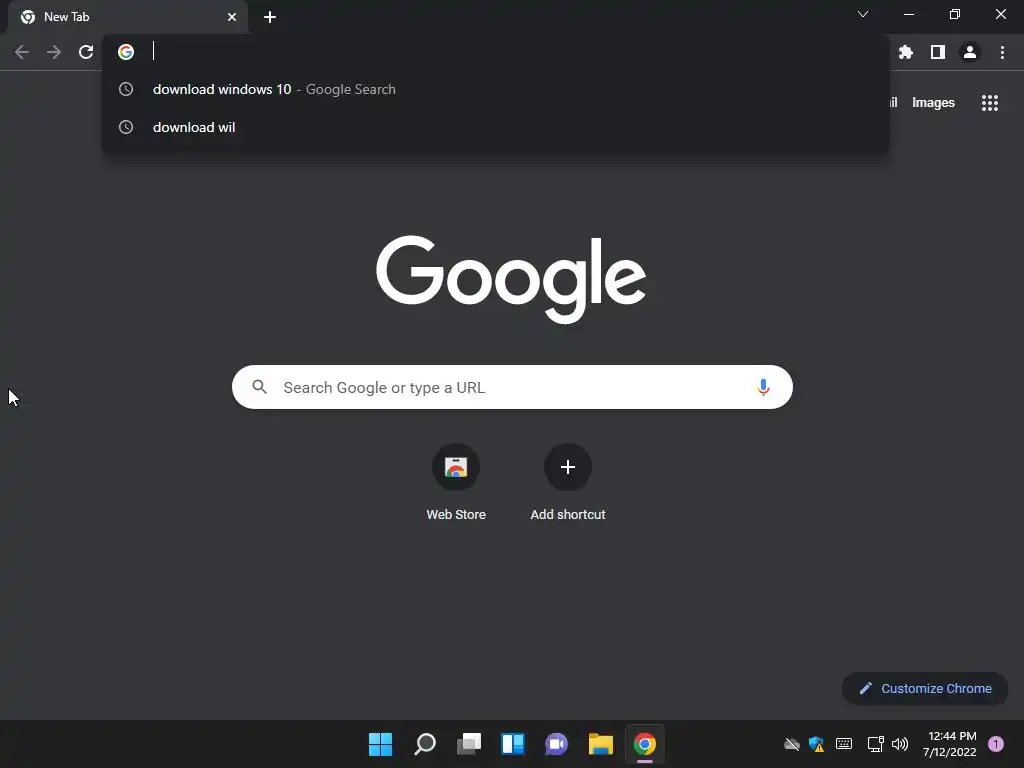
Task: Reload the page with refresh icon
Action: pyautogui.click(x=86, y=52)
